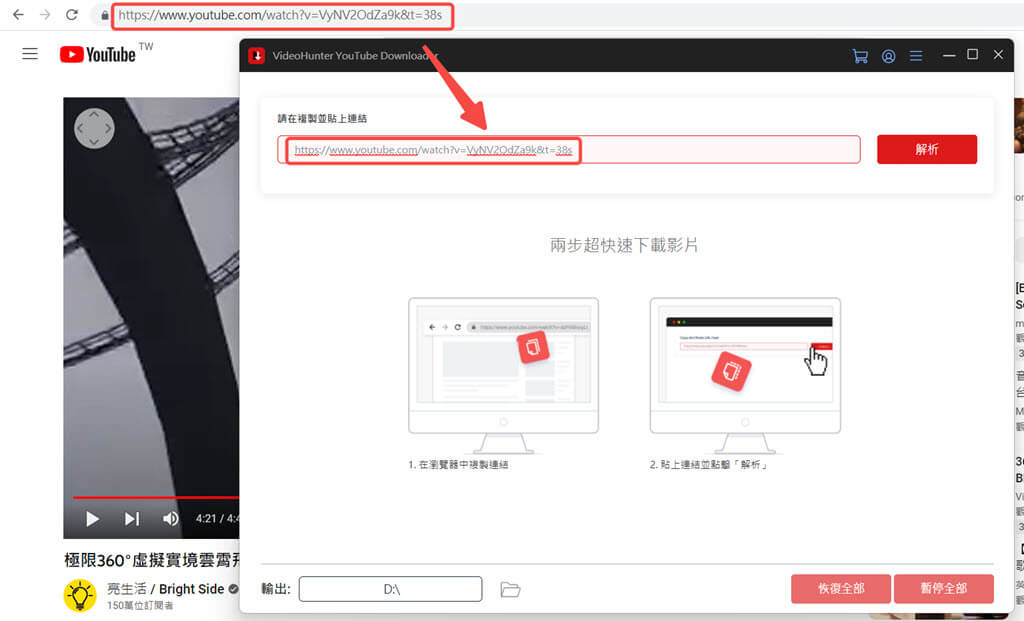The image size is (1024, 621).
Task: Mute the YouTube video volume
Action: 170,518
